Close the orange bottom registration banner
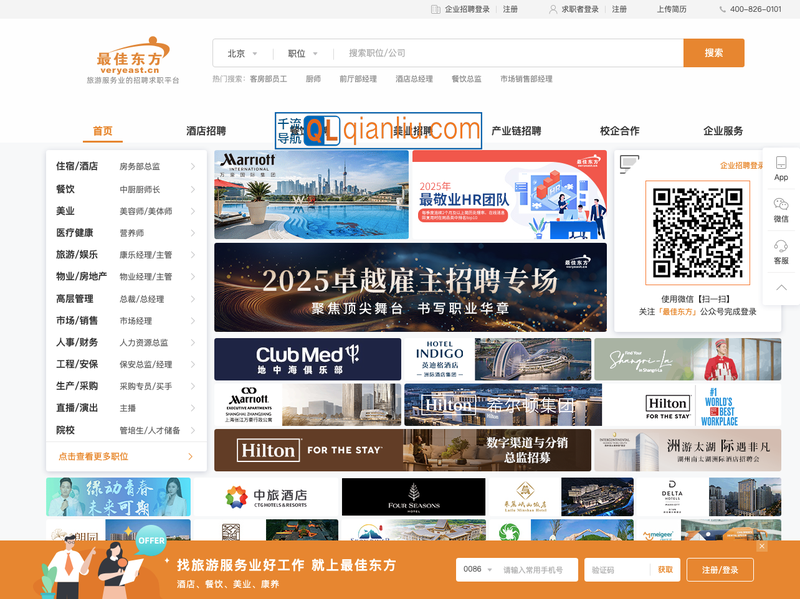Viewport: 800px width, 599px height. click(x=762, y=546)
